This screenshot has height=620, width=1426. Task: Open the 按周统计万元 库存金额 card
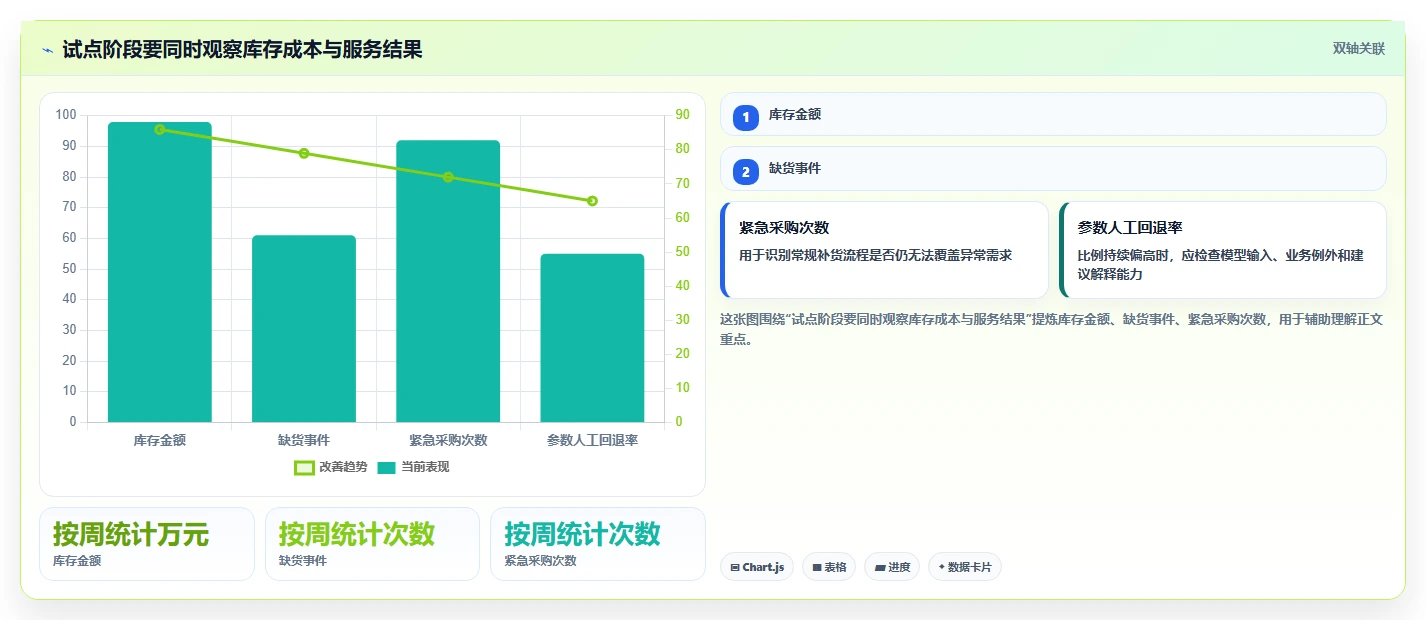tap(147, 544)
